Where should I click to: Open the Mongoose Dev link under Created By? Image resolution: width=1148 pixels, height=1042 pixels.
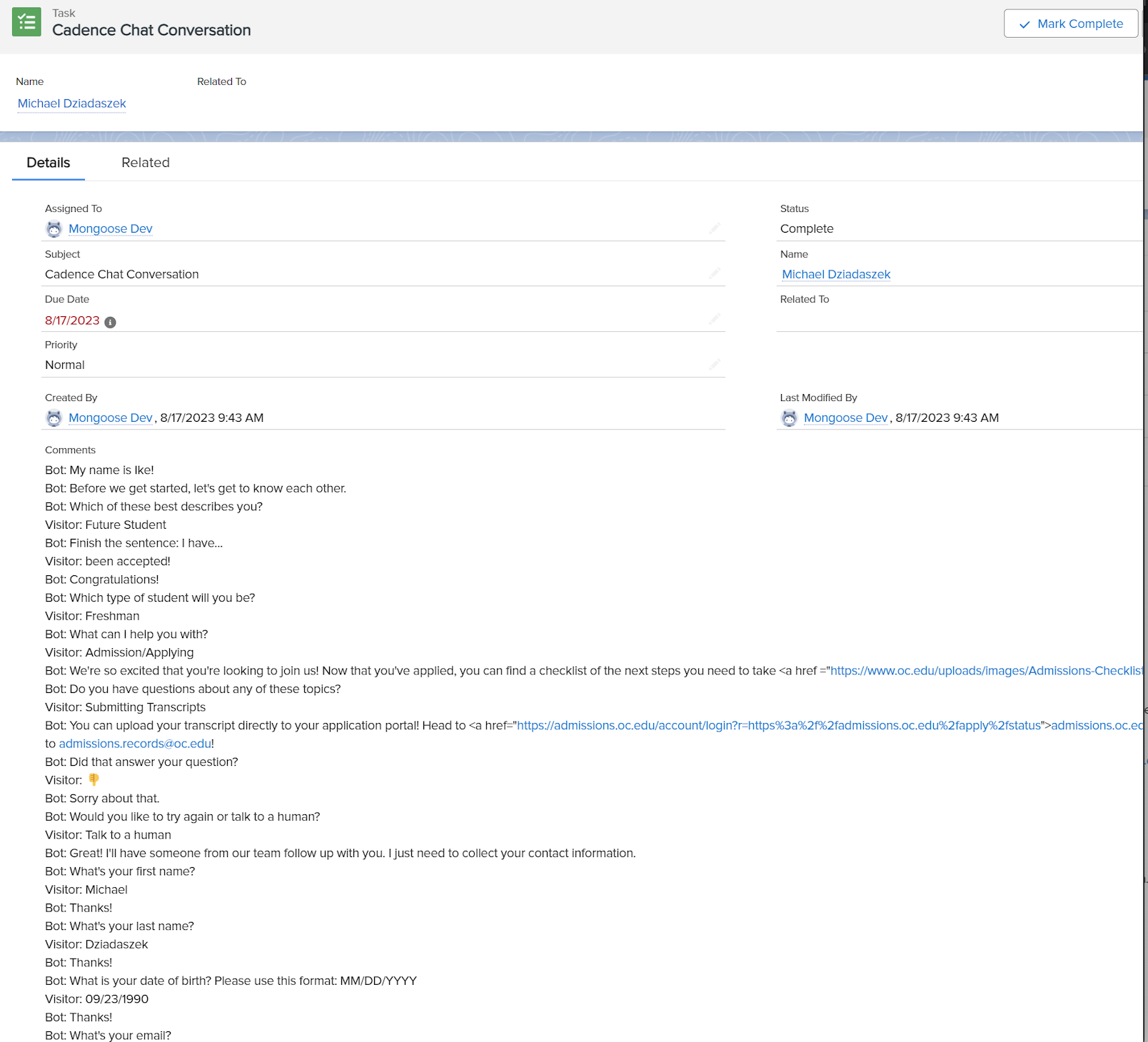click(111, 418)
